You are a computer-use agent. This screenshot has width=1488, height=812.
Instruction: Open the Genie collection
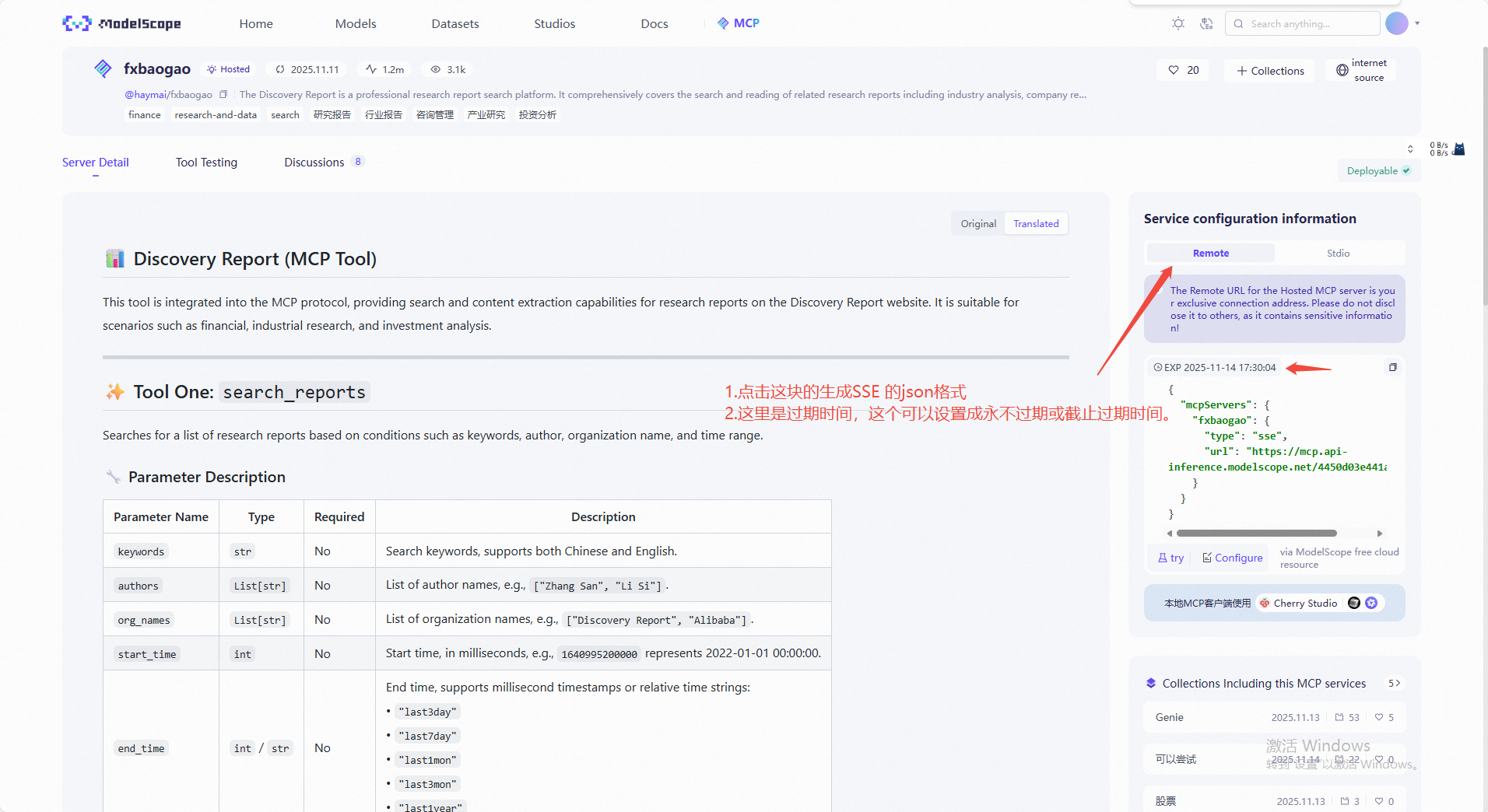point(1275,717)
